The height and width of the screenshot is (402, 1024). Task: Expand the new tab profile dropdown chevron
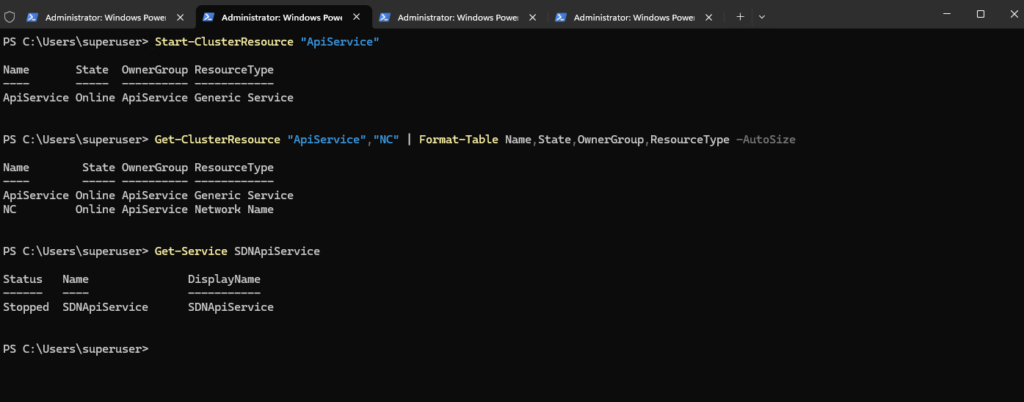[x=761, y=17]
